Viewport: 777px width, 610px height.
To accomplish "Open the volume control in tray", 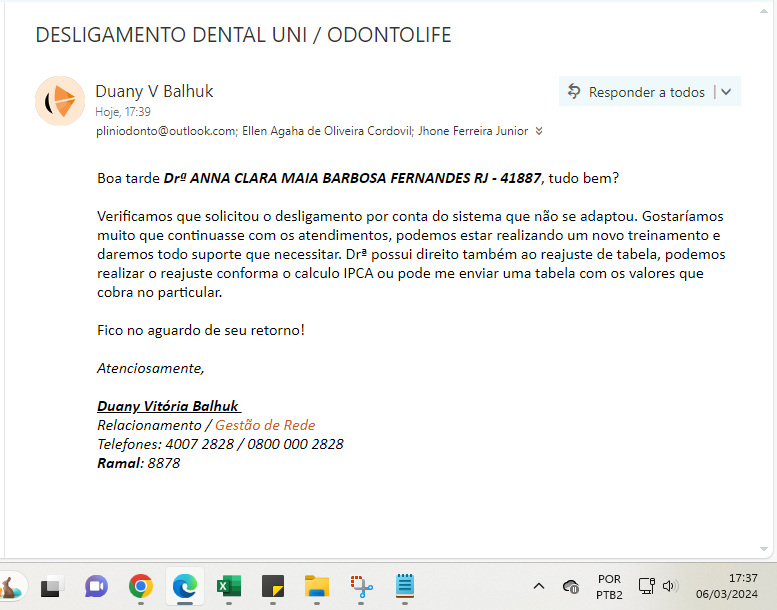I will tap(669, 586).
